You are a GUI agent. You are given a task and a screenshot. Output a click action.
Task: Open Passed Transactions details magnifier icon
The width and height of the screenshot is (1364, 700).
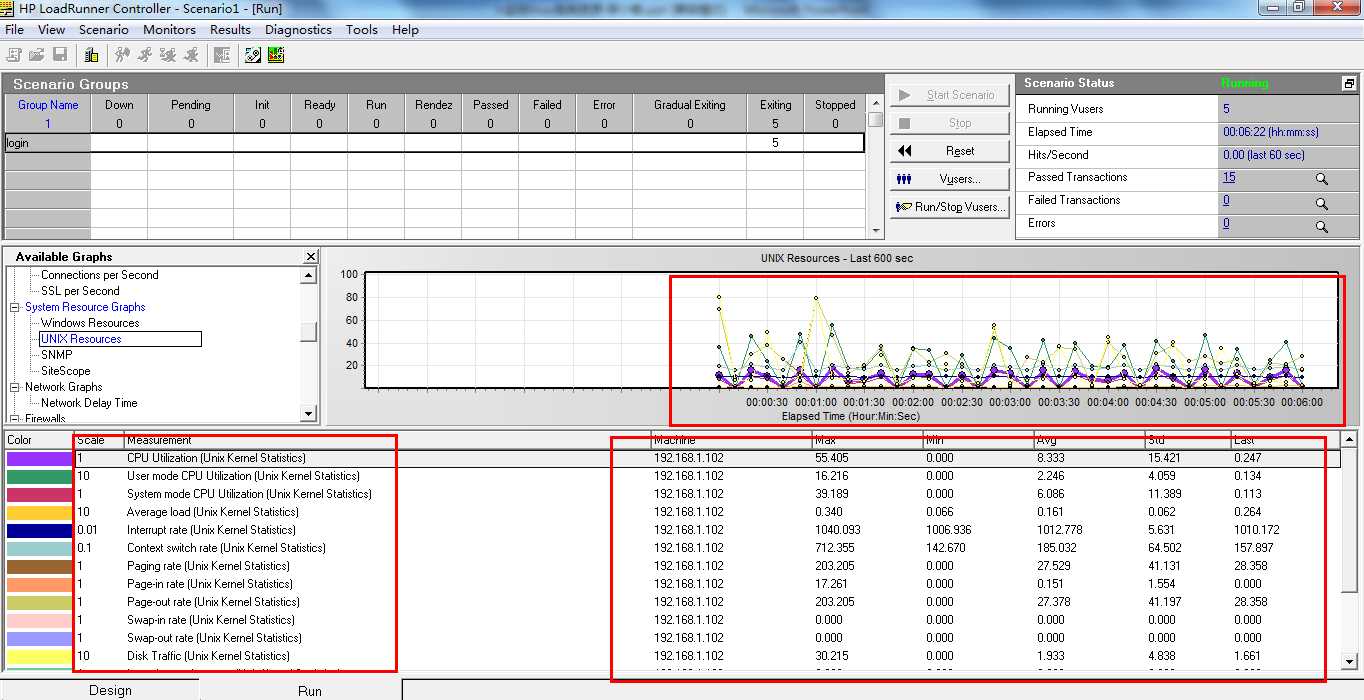1322,179
